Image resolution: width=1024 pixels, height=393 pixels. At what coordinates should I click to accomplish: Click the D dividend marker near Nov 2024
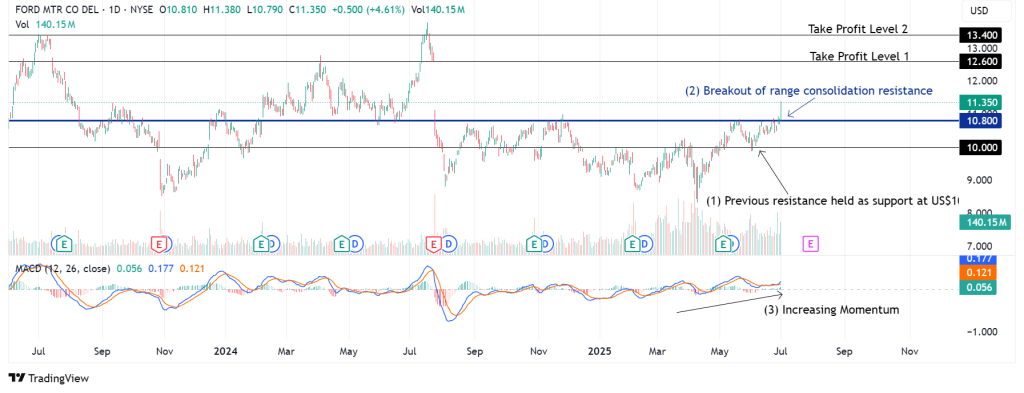[547, 244]
